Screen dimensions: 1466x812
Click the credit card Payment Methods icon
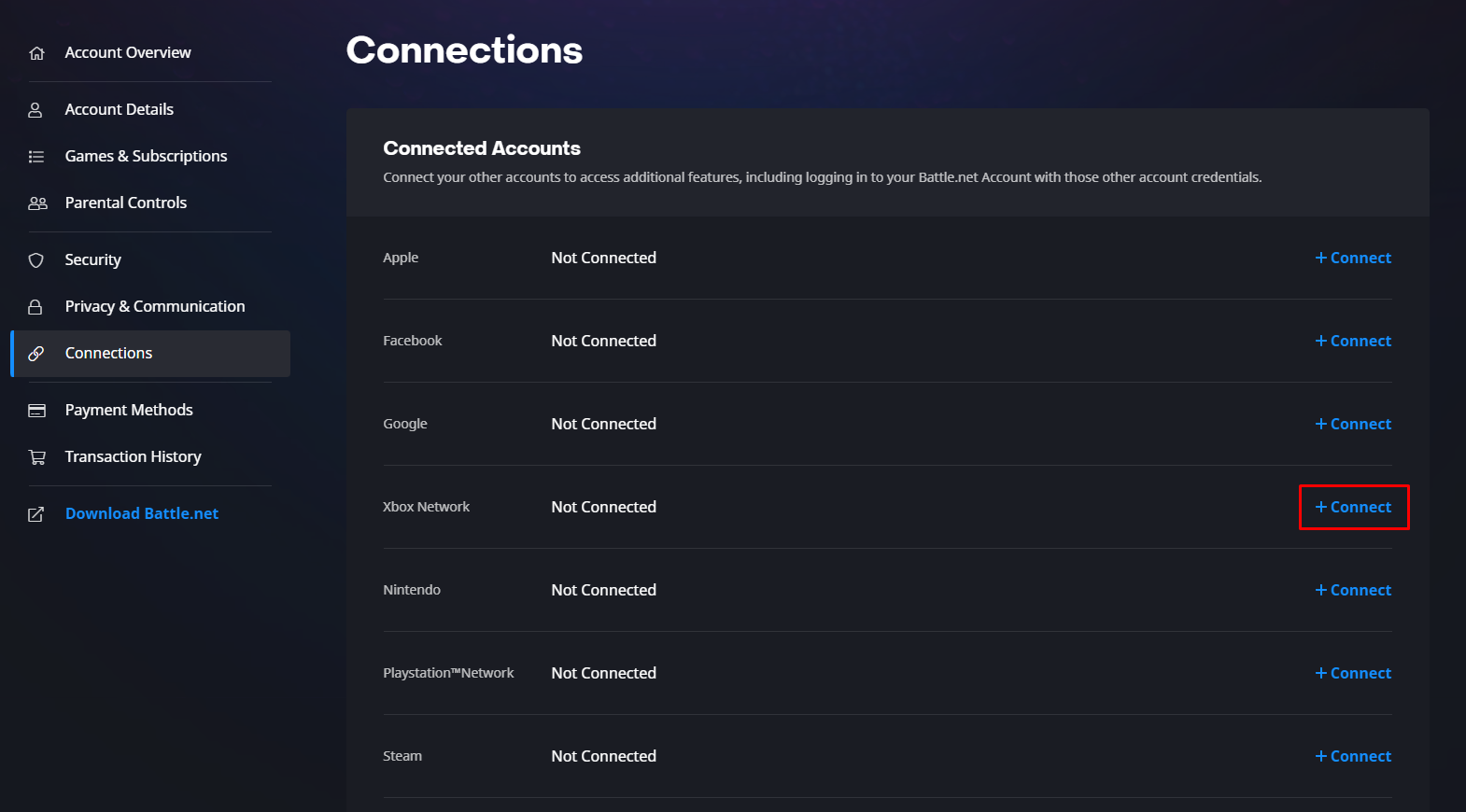[x=37, y=411]
